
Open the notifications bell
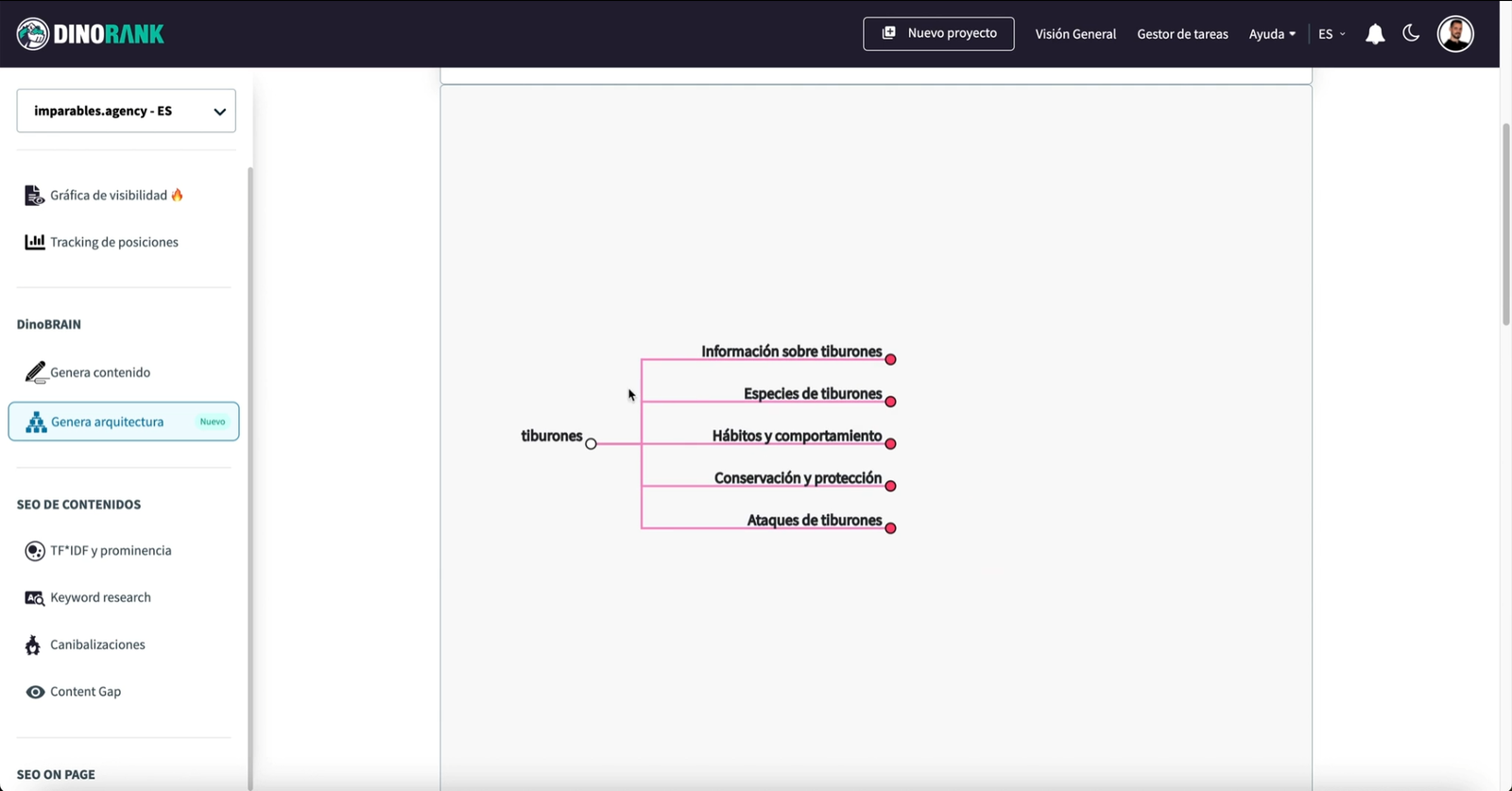coord(1375,34)
